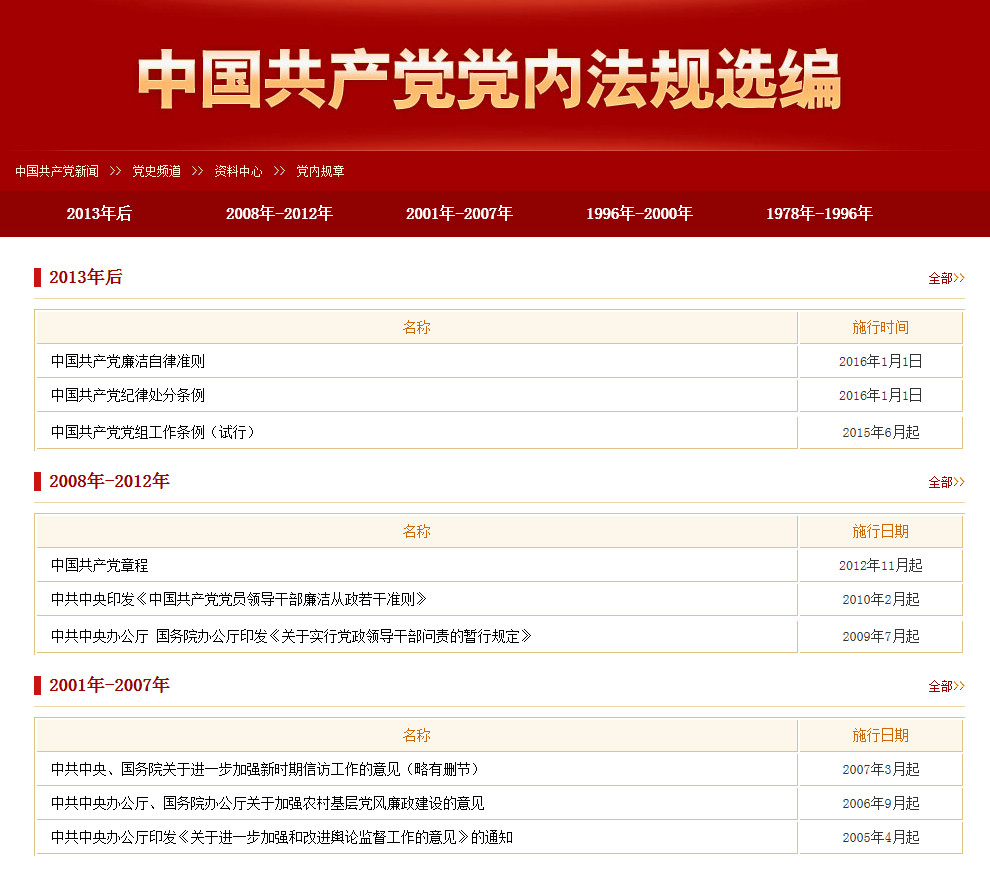Show 全部 for the 2008年-2012年 section
This screenshot has height=874, width=990.
pyautogui.click(x=945, y=482)
